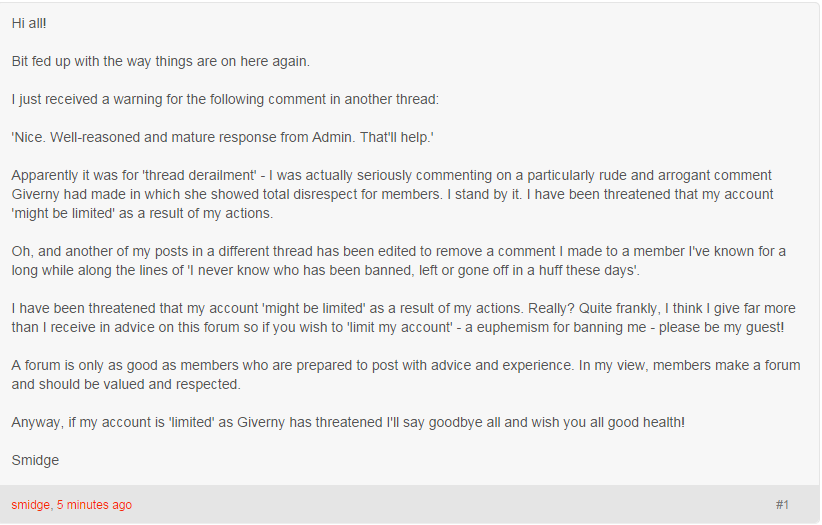Click 'and should be valued and respected' line
The width and height of the screenshot is (822, 525).
126,384
